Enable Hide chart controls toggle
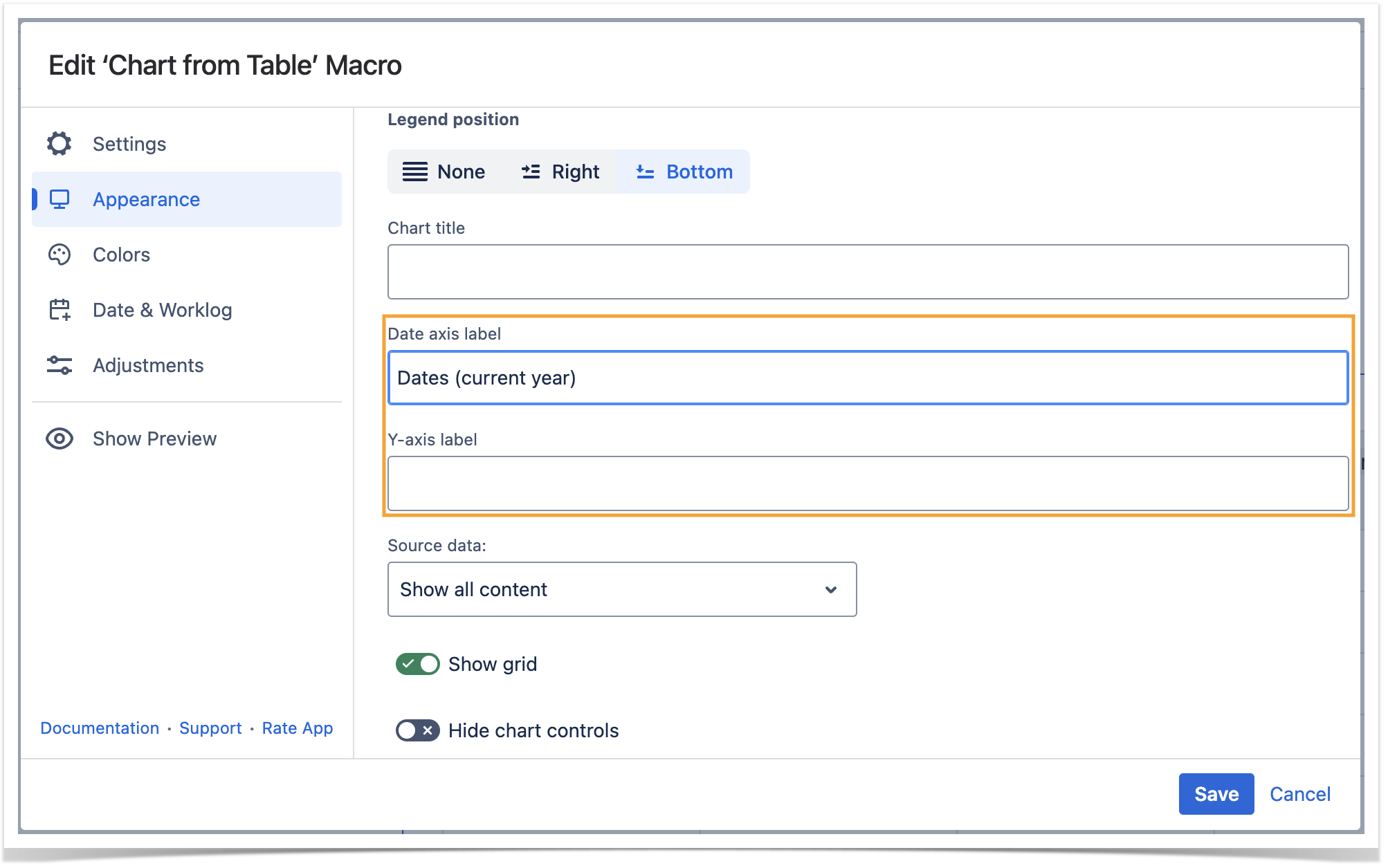Screen dimensions: 1388x868 [x=417, y=730]
